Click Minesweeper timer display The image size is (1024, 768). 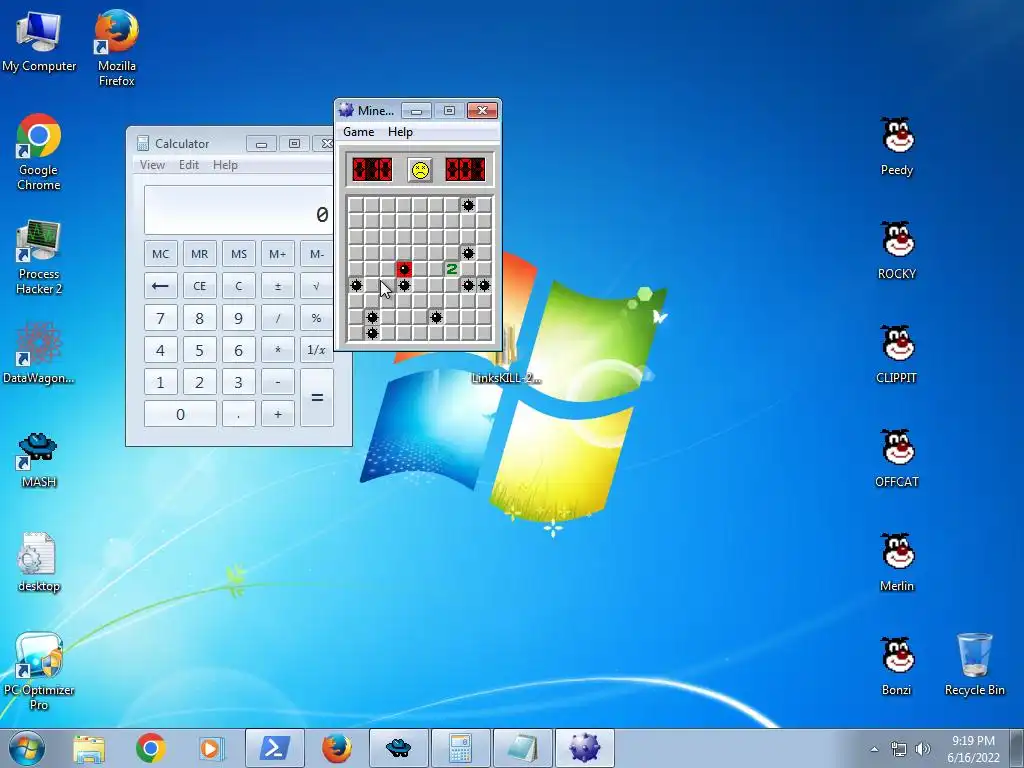pyautogui.click(x=465, y=170)
